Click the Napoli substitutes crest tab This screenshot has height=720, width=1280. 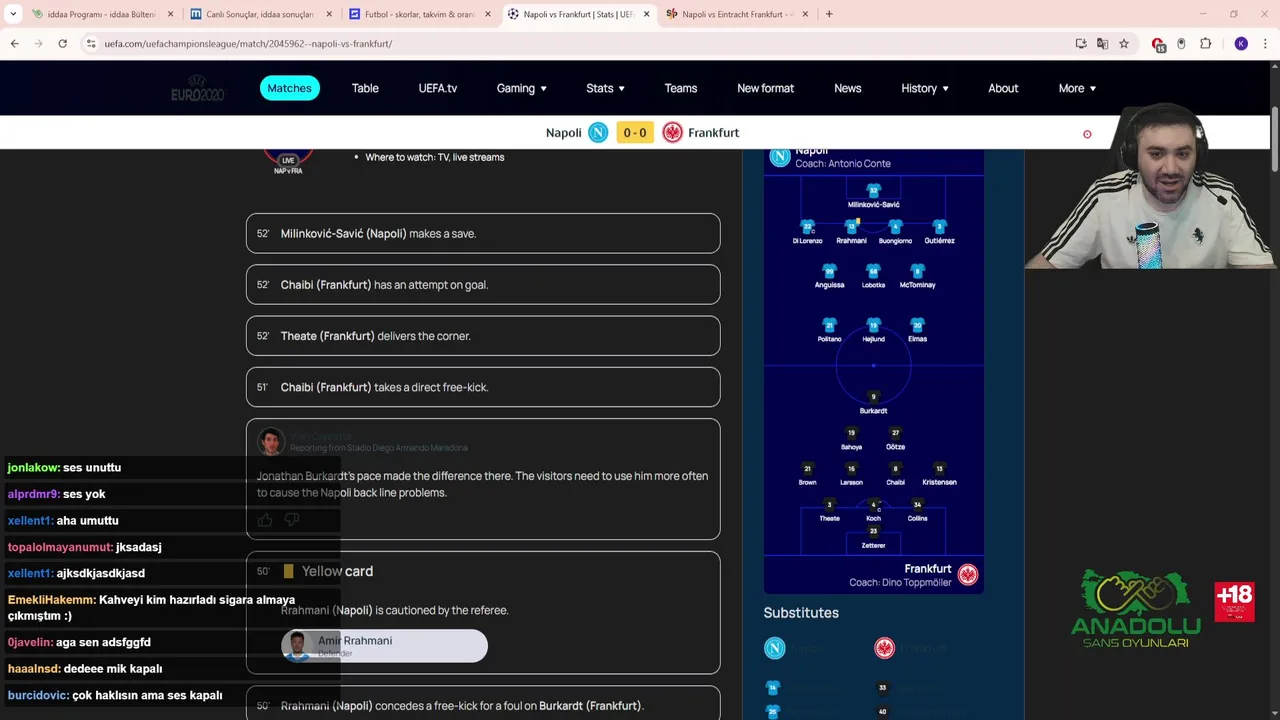point(775,648)
